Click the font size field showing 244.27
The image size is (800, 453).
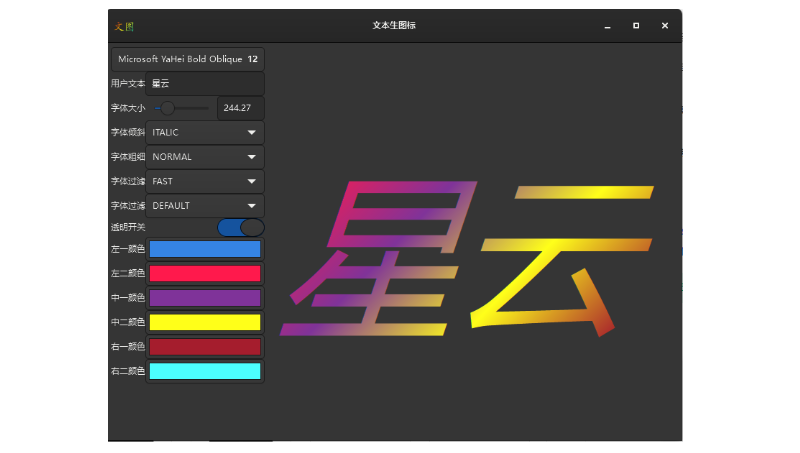pyautogui.click(x=240, y=108)
